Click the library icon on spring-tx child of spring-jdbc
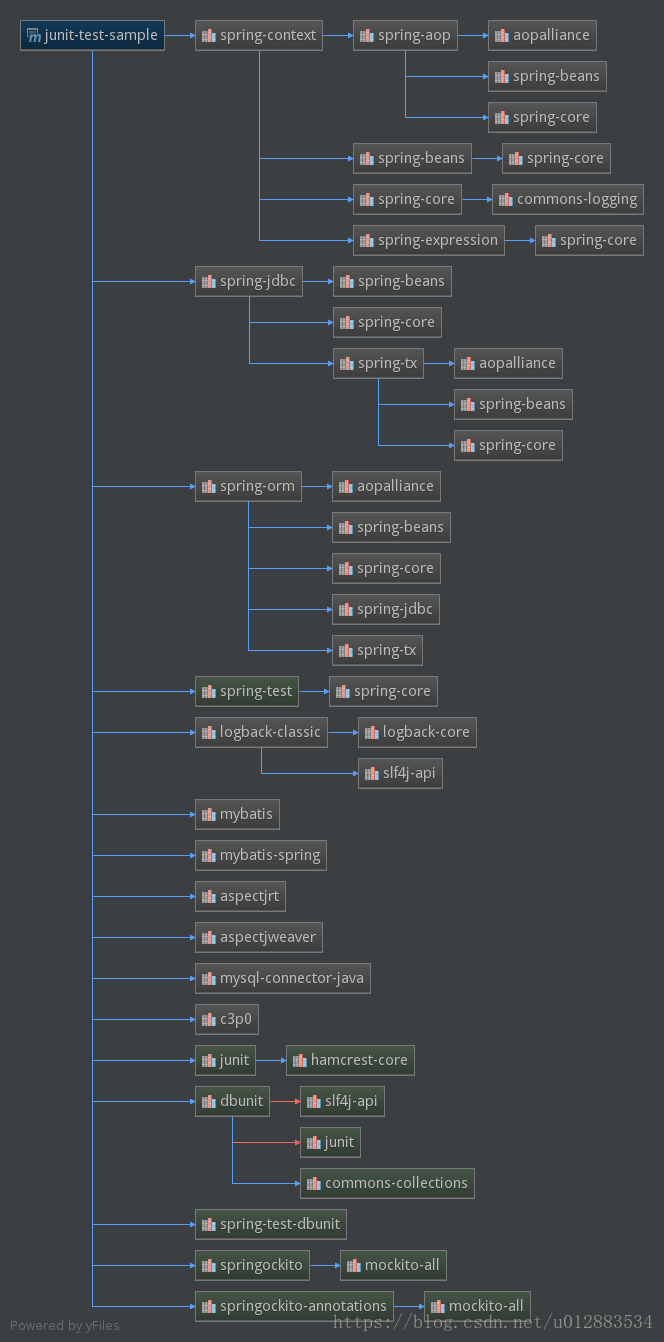 click(346, 364)
